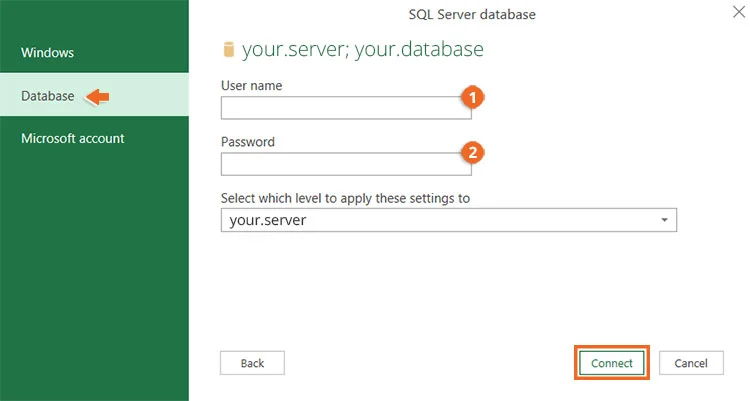Click the 'your.server; your.database' heading text
The height and width of the screenshot is (401, 750).
click(363, 50)
